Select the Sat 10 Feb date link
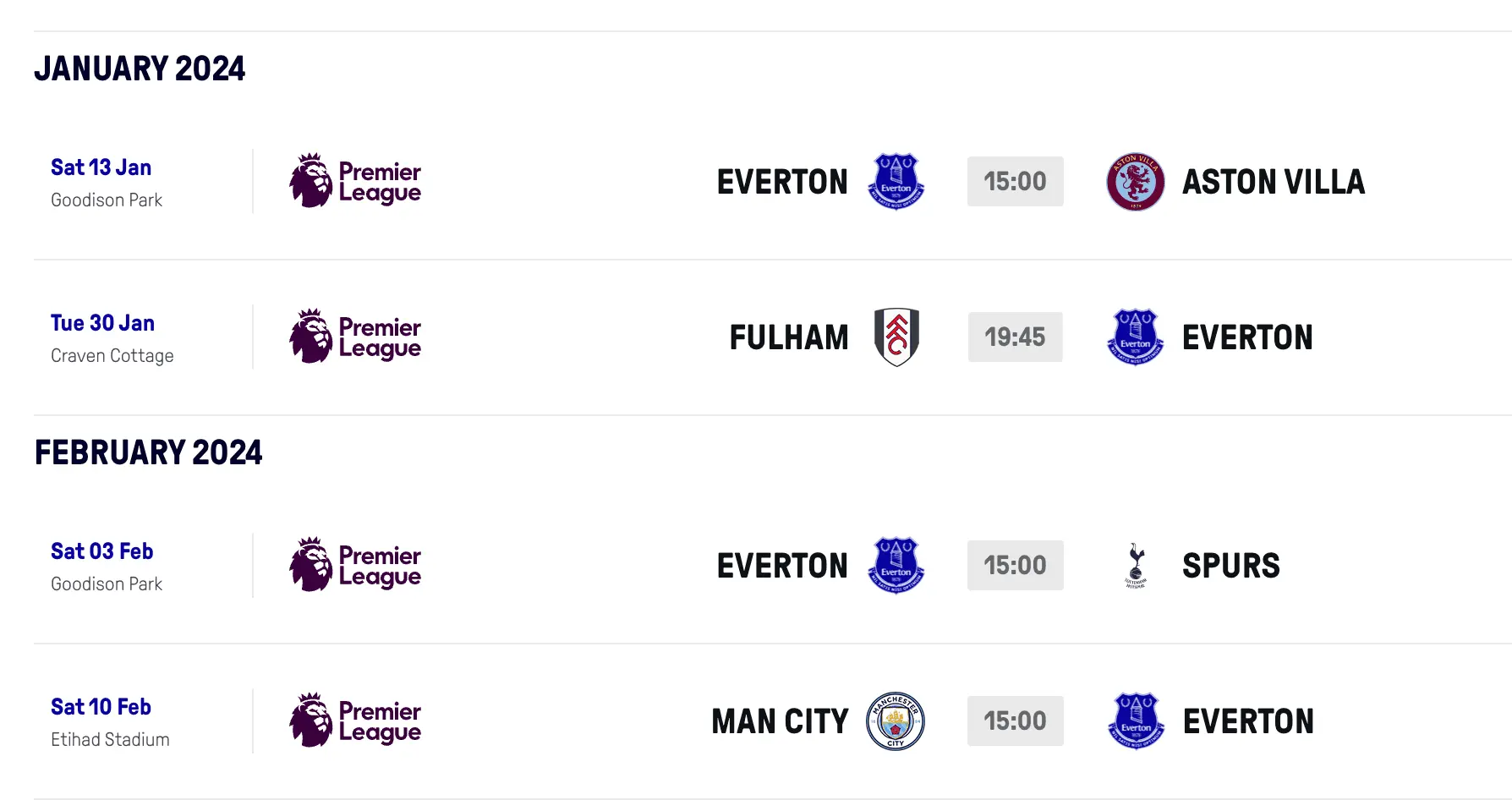Viewport: 1512px width, 800px height. (101, 707)
